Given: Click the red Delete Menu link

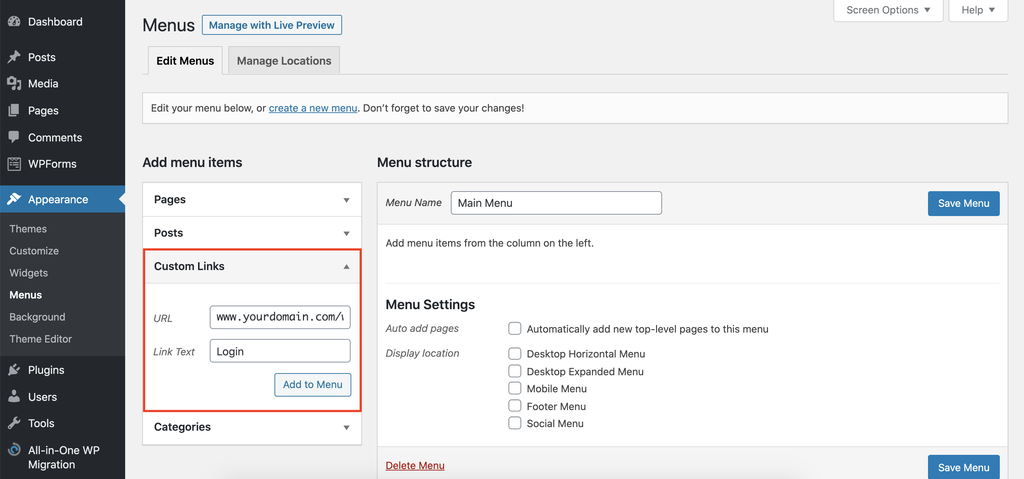Looking at the screenshot, I should [x=415, y=466].
